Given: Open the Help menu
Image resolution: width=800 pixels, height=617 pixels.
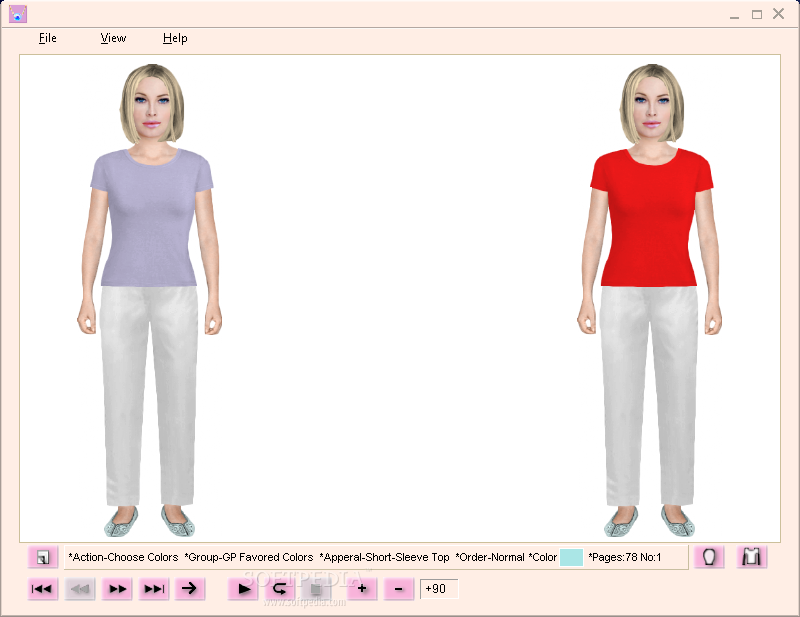Looking at the screenshot, I should tap(175, 38).
